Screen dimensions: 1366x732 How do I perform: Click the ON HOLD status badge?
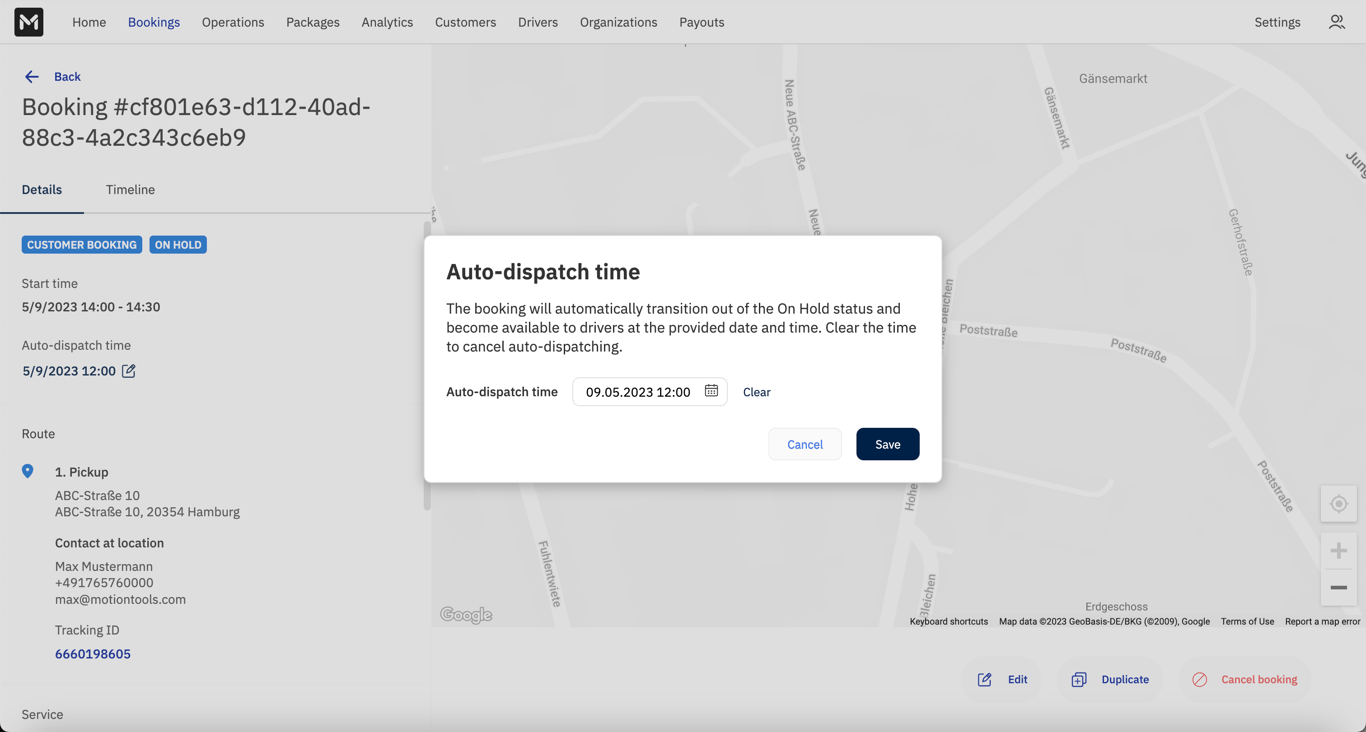(x=178, y=245)
